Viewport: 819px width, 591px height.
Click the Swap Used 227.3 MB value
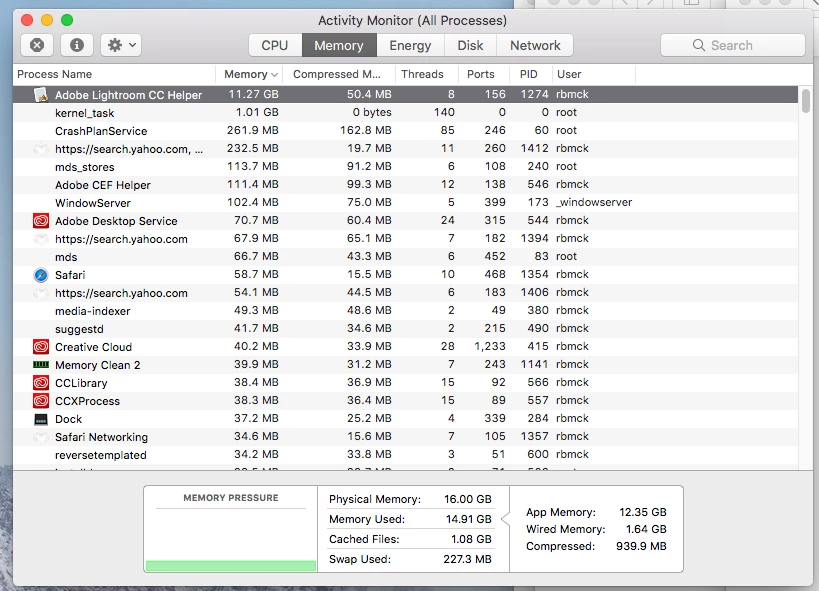click(467, 559)
